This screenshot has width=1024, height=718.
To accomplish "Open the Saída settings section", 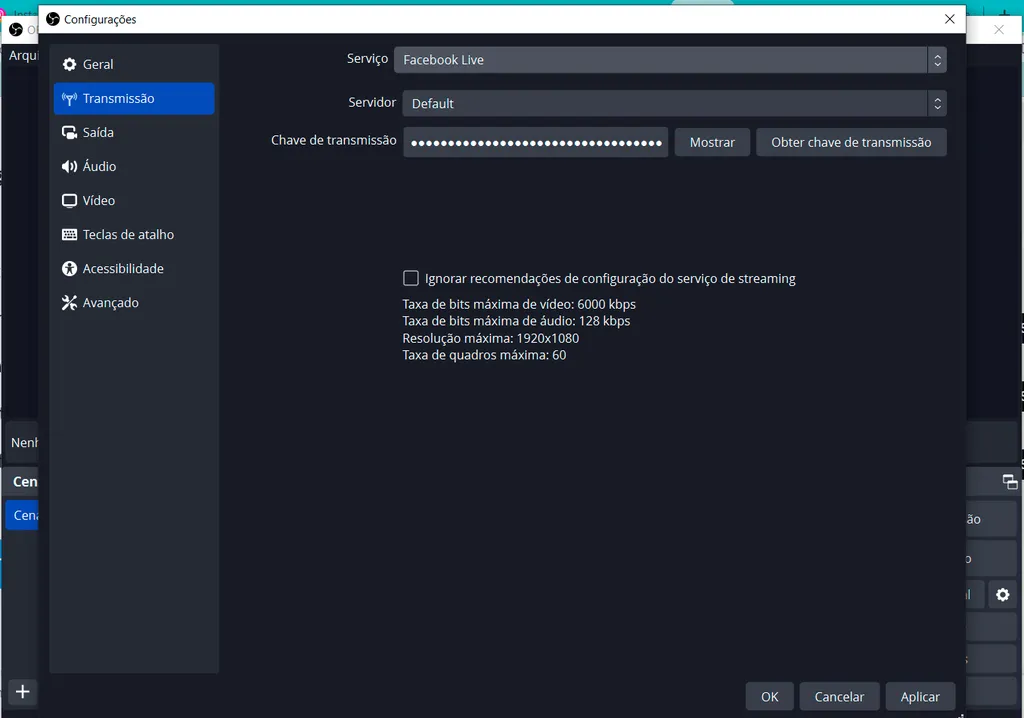I will pos(134,133).
